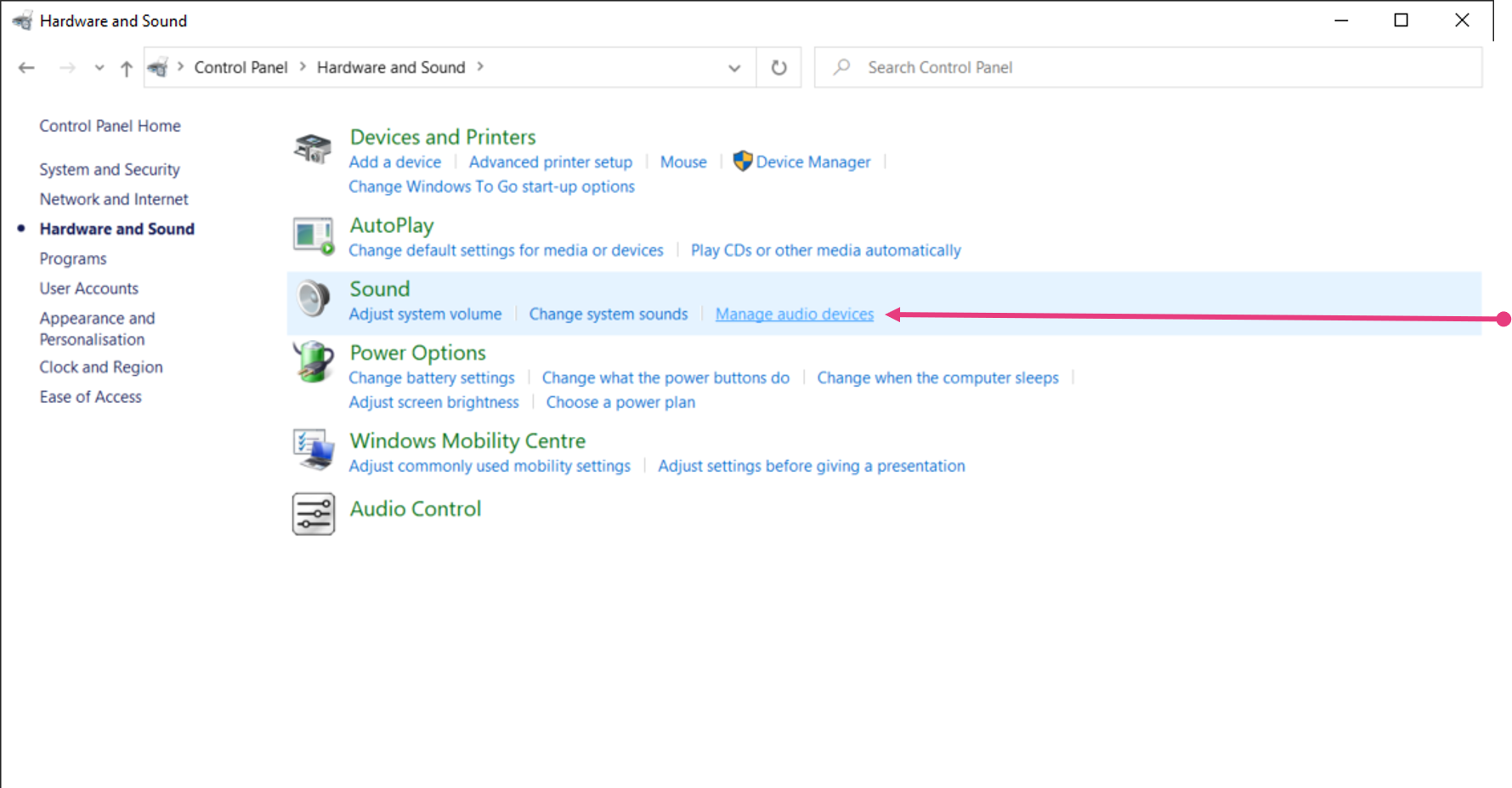Click the Windows Mobility Centre icon
This screenshot has width=1512, height=788.
313,450
